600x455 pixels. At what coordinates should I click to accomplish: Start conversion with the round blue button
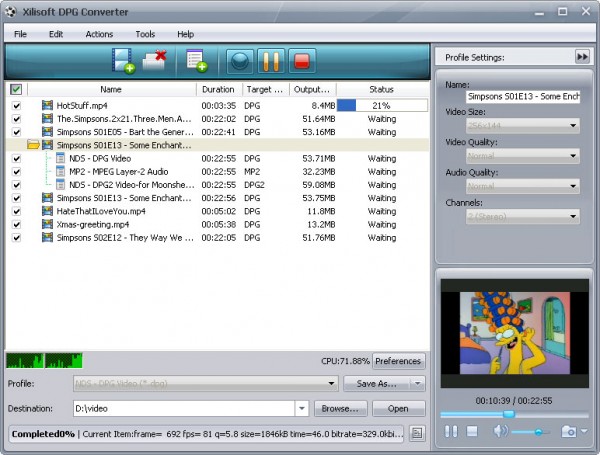(x=239, y=61)
